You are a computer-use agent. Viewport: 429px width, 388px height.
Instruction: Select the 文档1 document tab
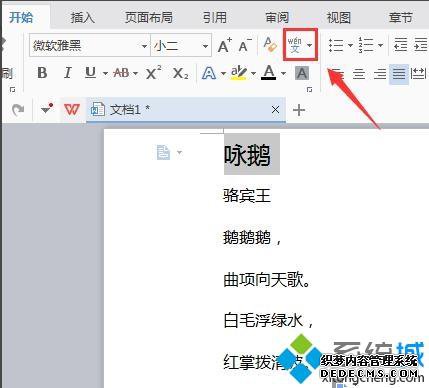click(x=186, y=110)
